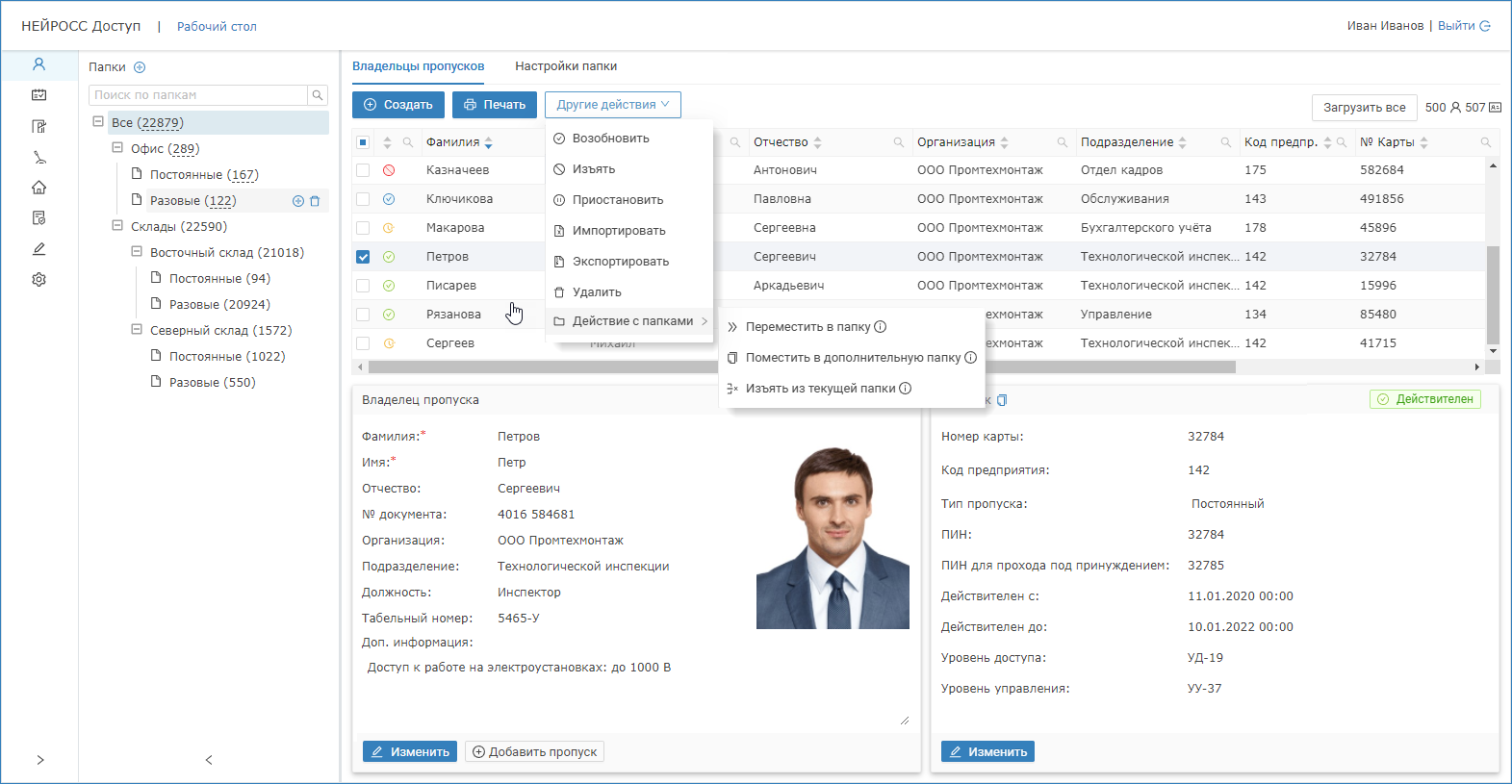Delete the Разовые (122) folder via trash icon
This screenshot has height=784, width=1512.
315,201
